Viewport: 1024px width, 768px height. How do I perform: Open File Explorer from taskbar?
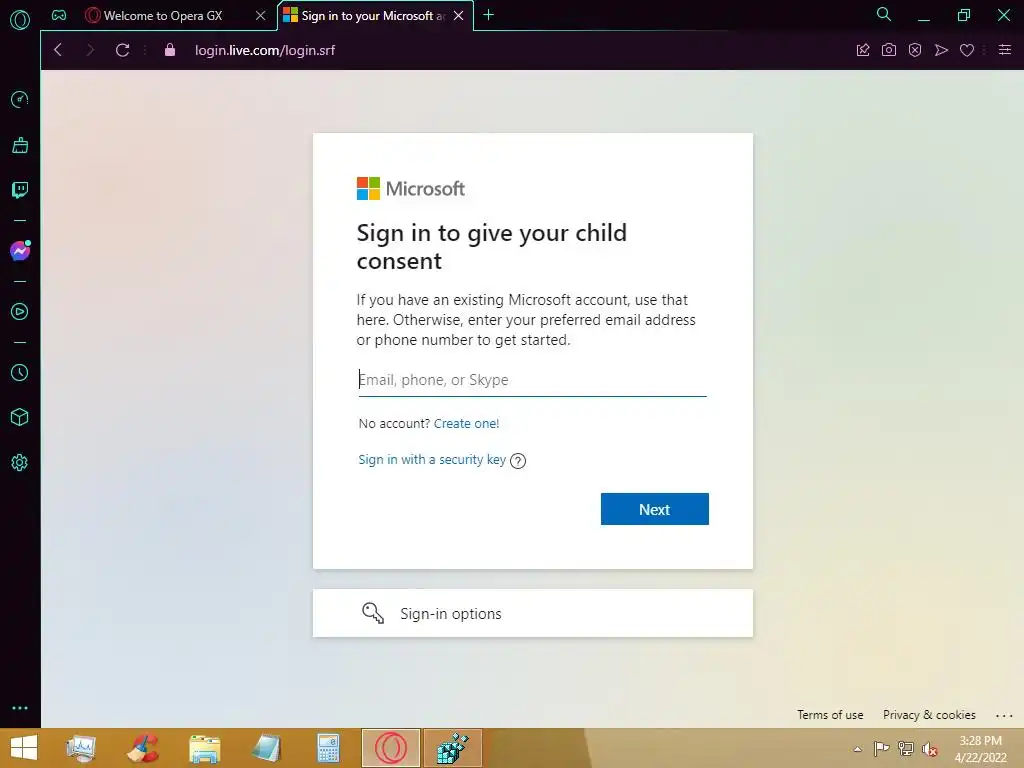pos(204,748)
